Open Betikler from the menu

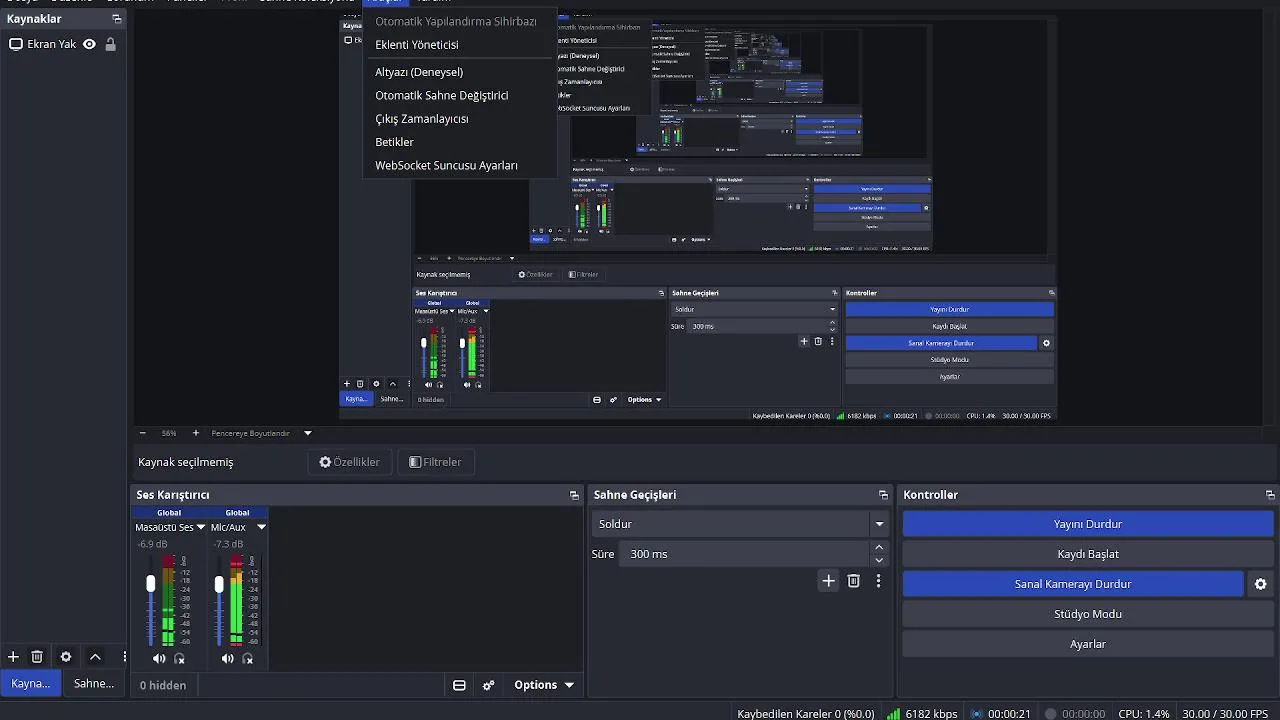click(394, 142)
